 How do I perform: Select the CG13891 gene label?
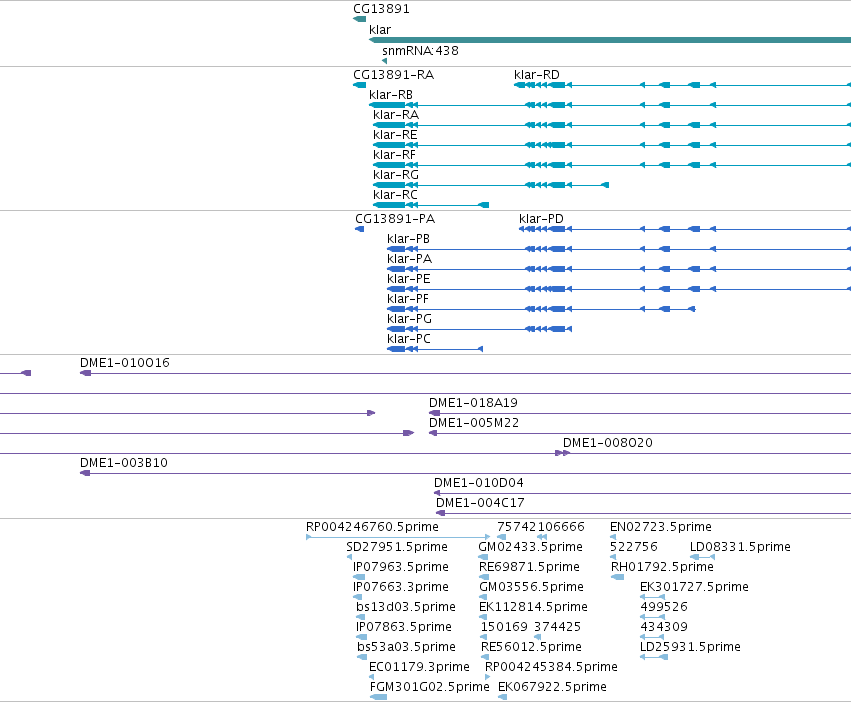tap(381, 9)
